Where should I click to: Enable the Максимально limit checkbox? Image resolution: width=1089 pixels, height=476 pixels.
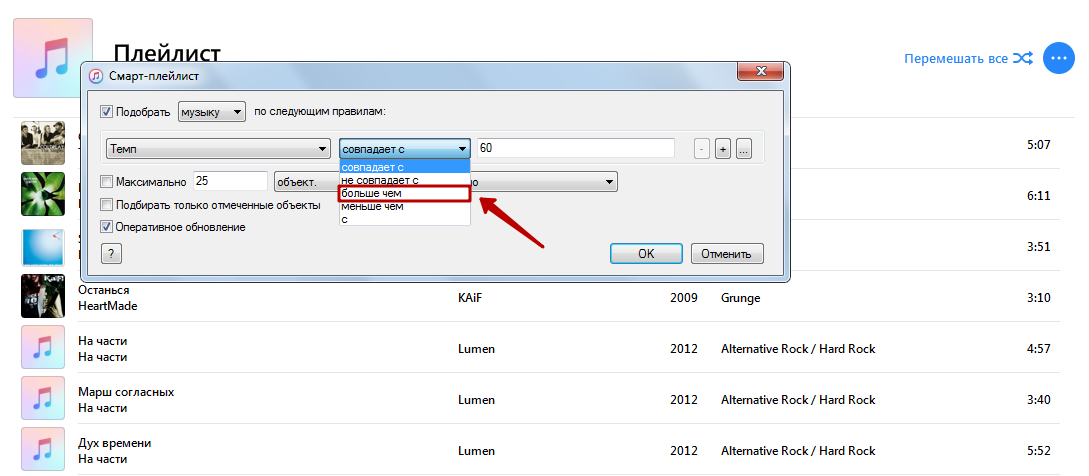107,182
